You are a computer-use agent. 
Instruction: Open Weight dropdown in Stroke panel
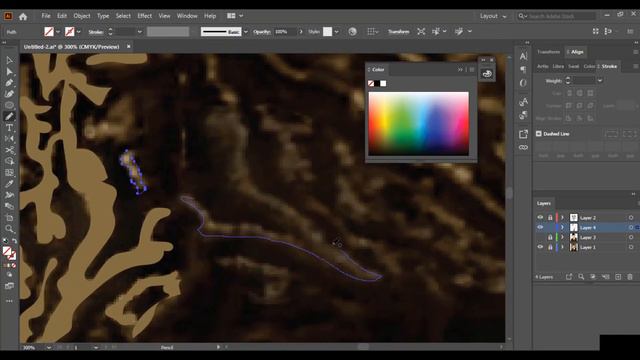600,81
